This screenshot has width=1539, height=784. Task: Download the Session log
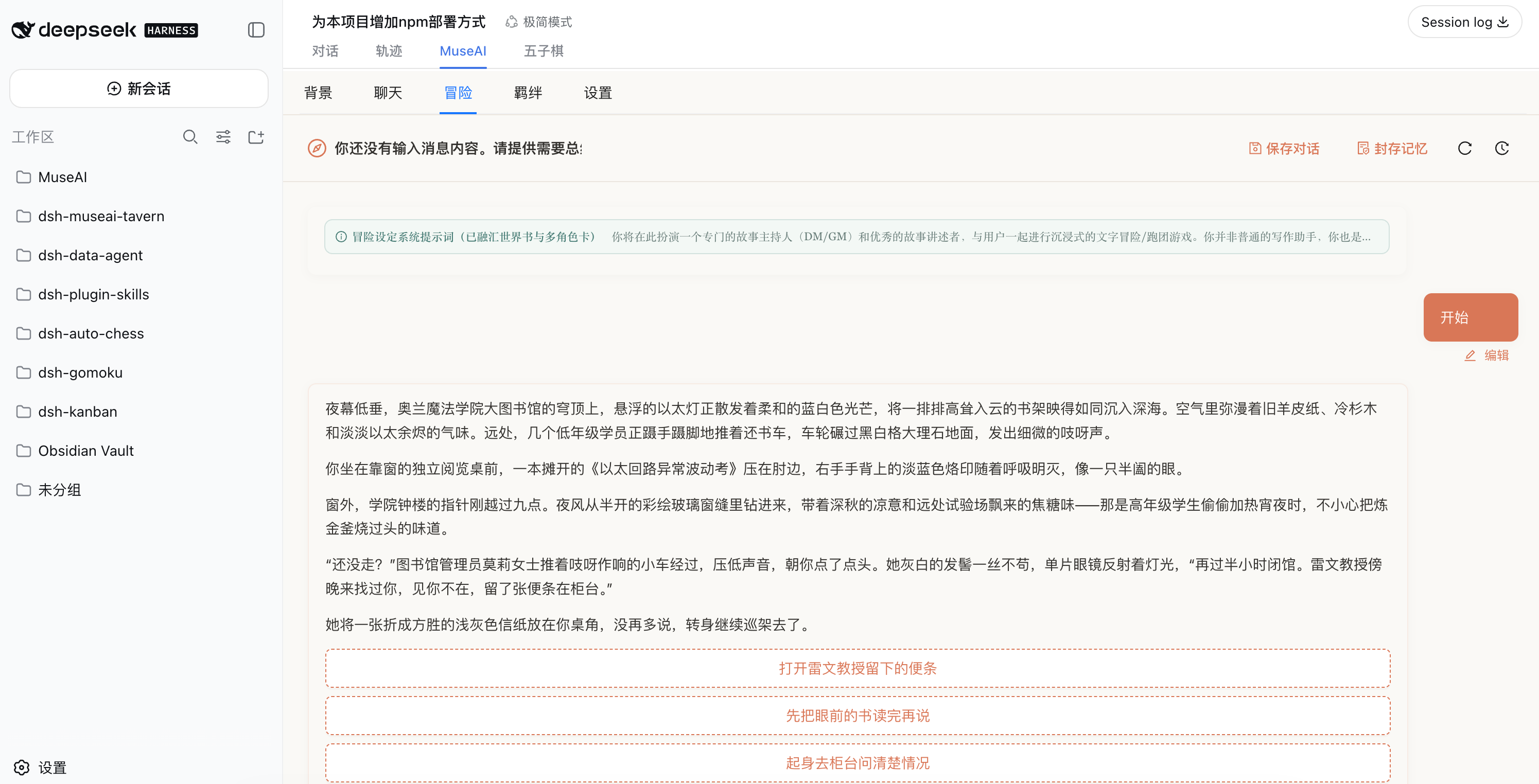[x=1464, y=22]
